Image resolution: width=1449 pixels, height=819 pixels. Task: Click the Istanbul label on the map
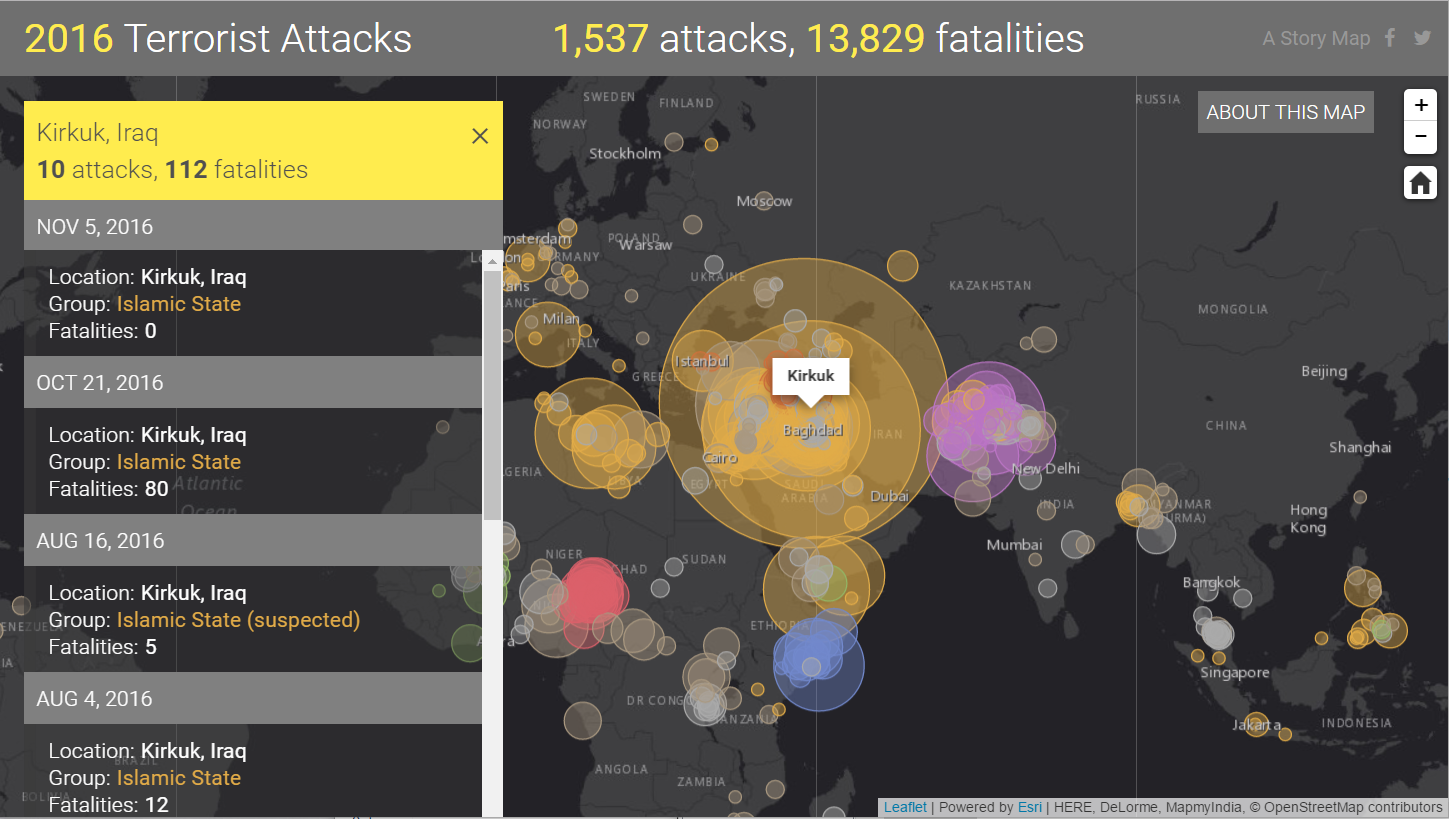coord(702,361)
